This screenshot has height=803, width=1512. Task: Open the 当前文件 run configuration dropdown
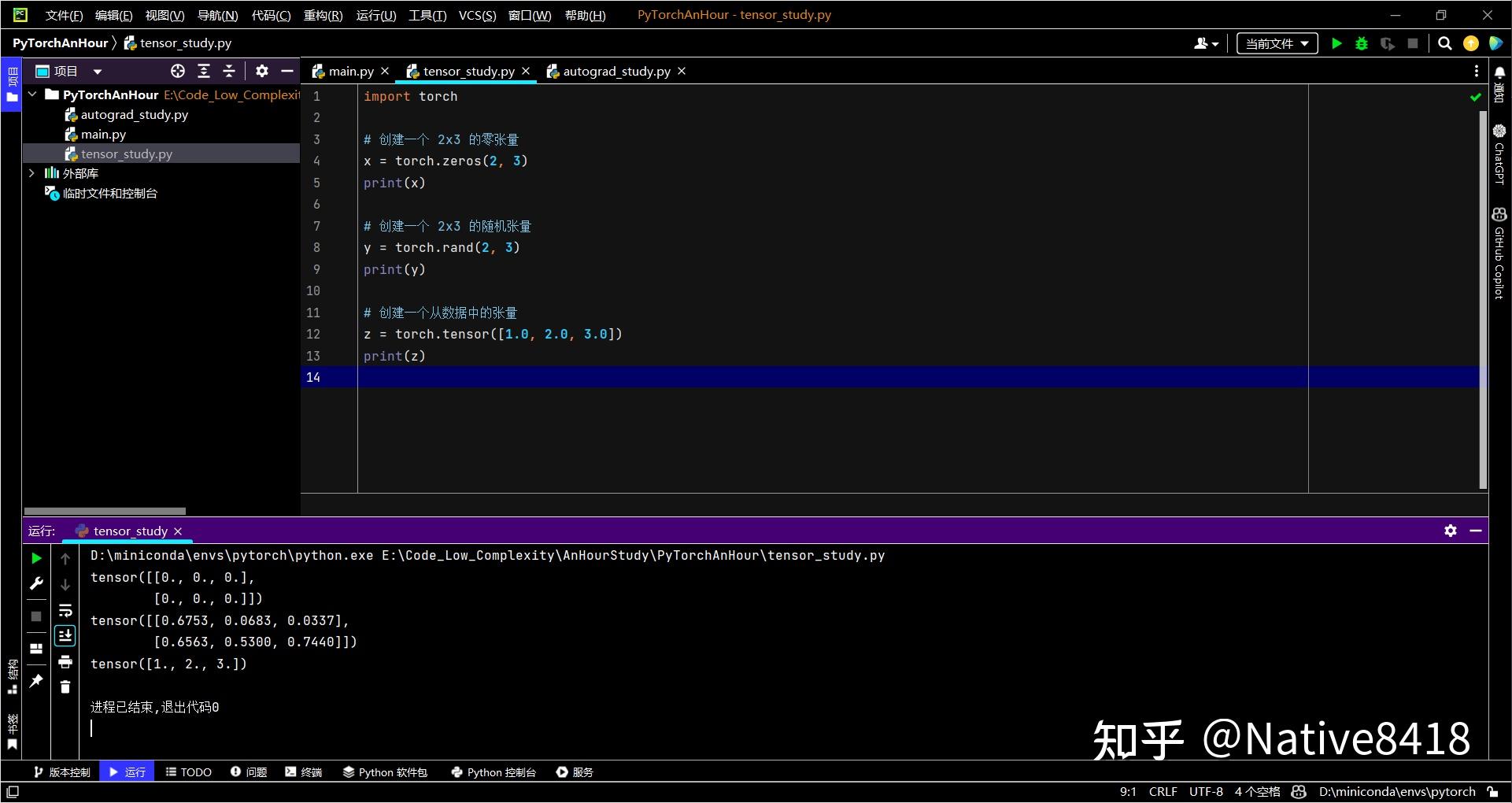point(1275,44)
